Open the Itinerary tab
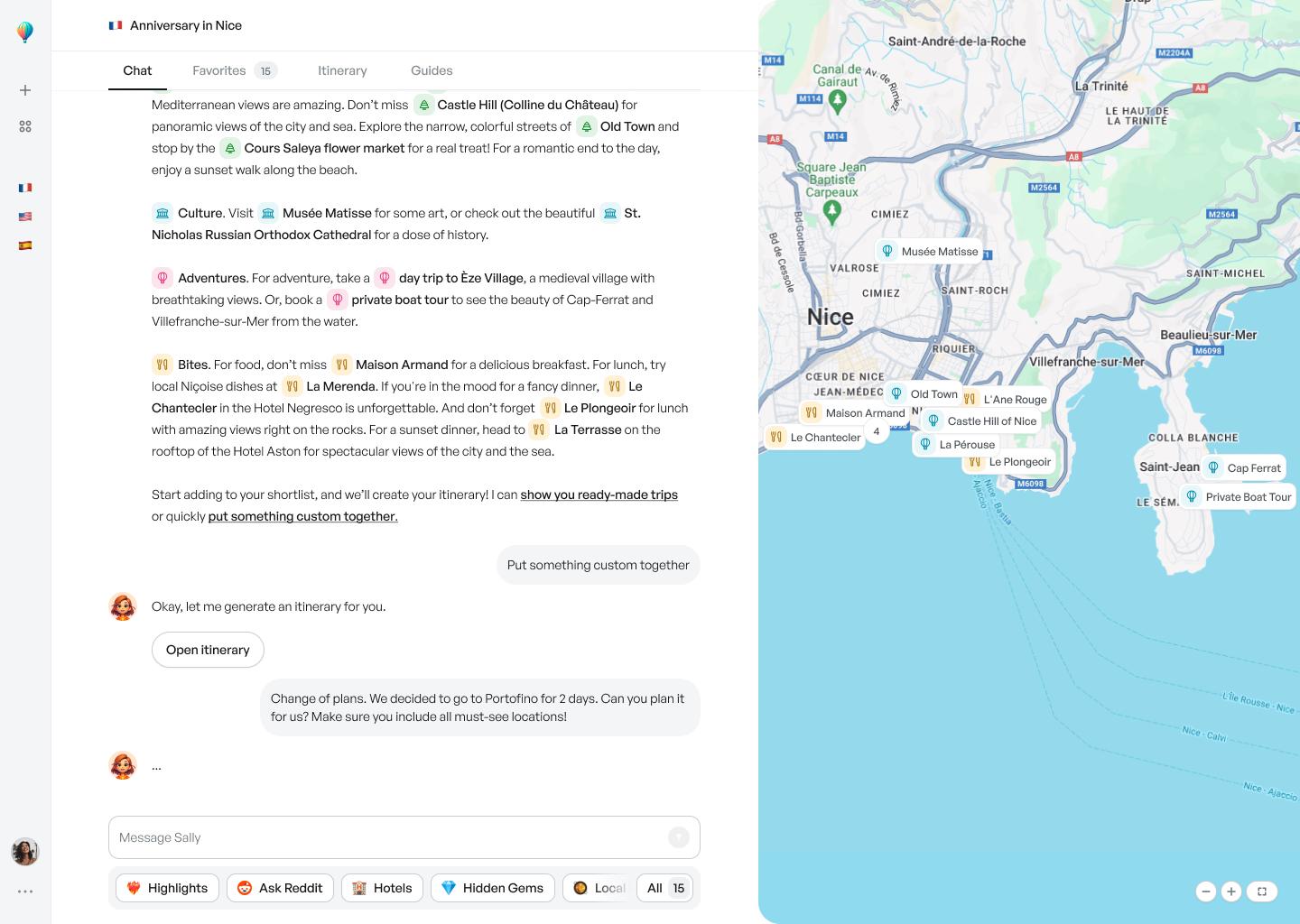Viewport: 1300px width, 924px height. pos(342,70)
